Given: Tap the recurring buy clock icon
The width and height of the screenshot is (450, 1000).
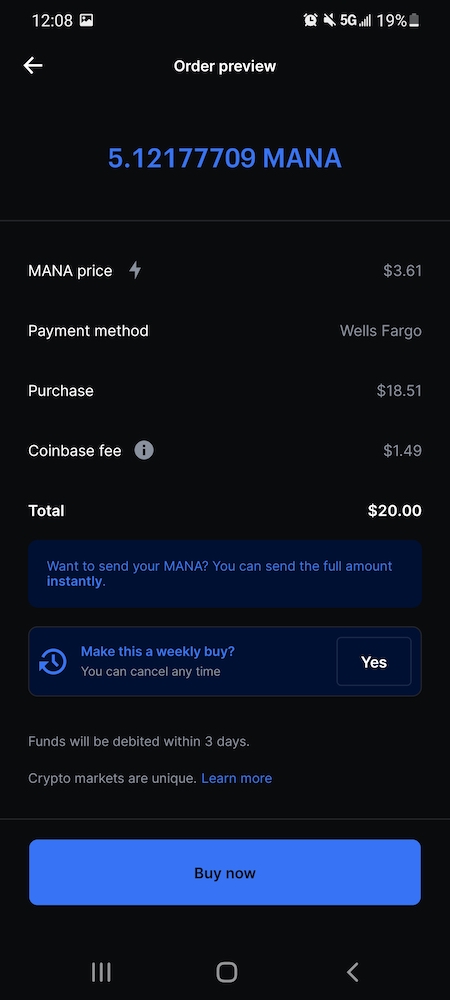Looking at the screenshot, I should click(x=53, y=661).
